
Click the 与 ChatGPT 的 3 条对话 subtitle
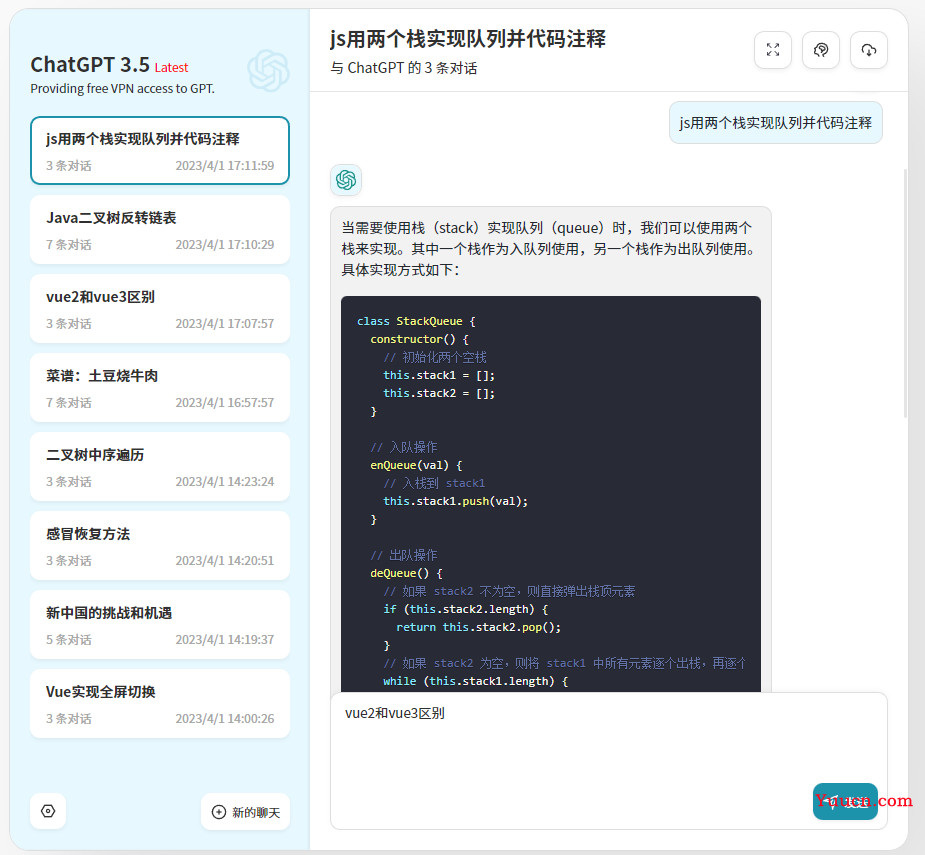[404, 68]
